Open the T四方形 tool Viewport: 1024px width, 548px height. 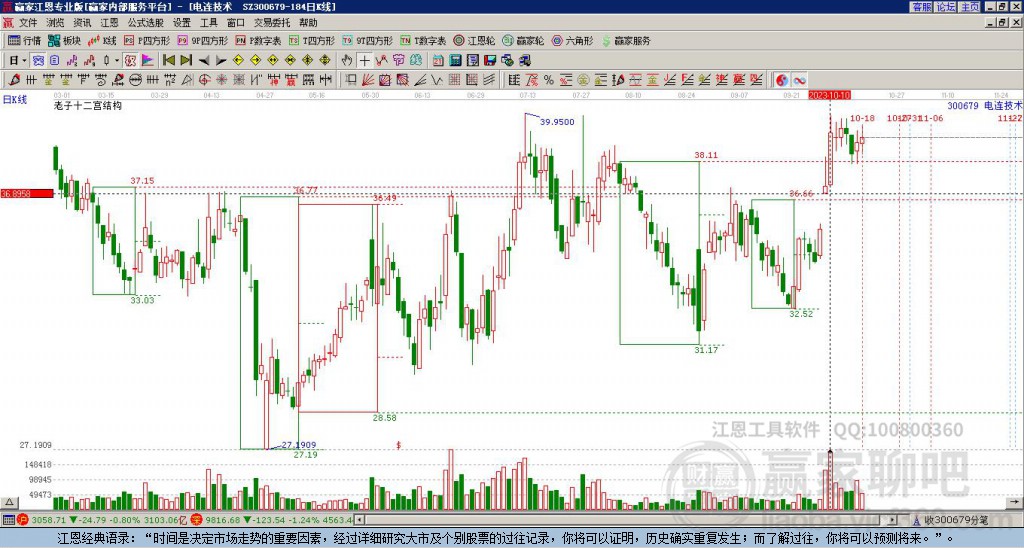(x=312, y=40)
